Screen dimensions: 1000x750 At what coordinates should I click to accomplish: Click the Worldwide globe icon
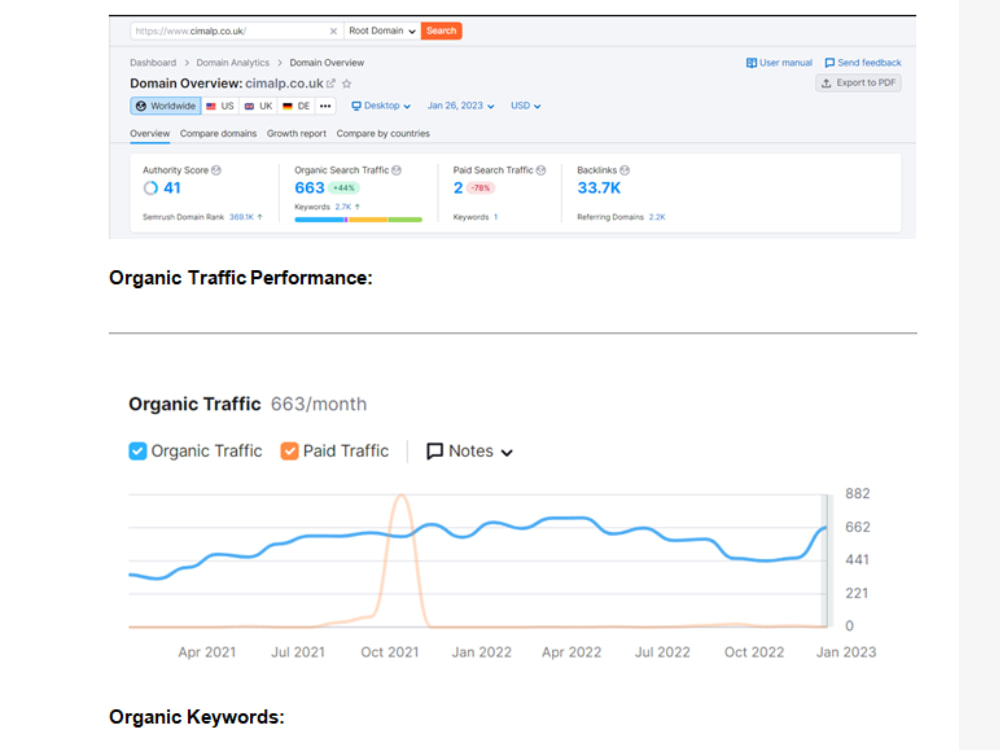(141, 106)
